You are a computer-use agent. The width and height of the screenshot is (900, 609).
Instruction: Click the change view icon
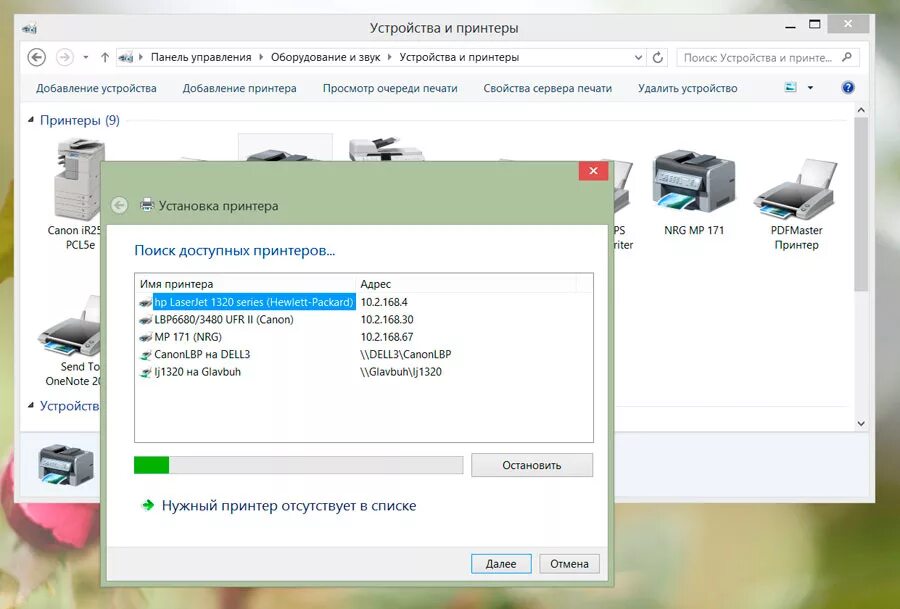click(791, 87)
